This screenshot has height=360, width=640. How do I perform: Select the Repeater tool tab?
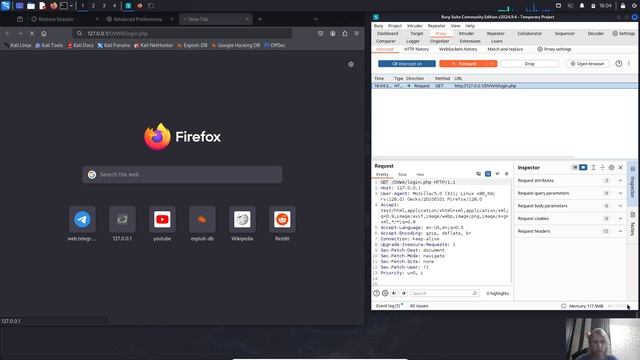[496, 33]
